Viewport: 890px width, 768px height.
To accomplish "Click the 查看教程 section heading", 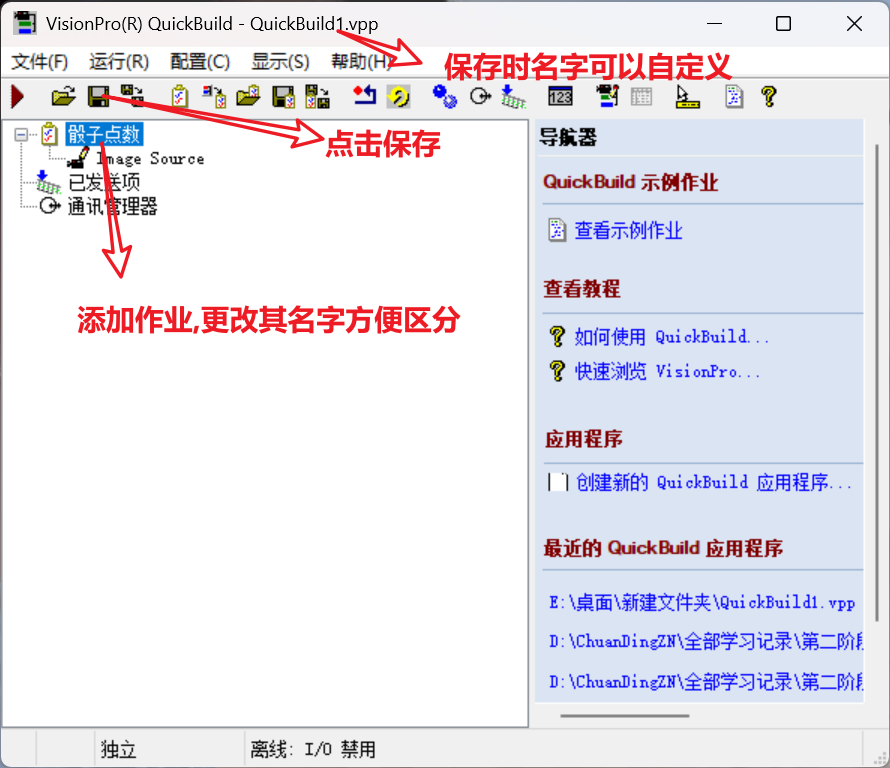I will (x=582, y=288).
